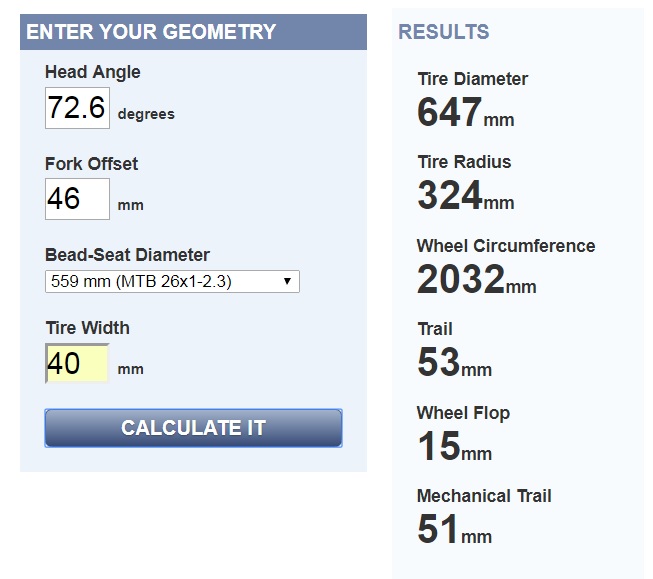Select the Tire Diameter 647 value
Image resolution: width=653 pixels, height=579 pixels.
tap(450, 112)
